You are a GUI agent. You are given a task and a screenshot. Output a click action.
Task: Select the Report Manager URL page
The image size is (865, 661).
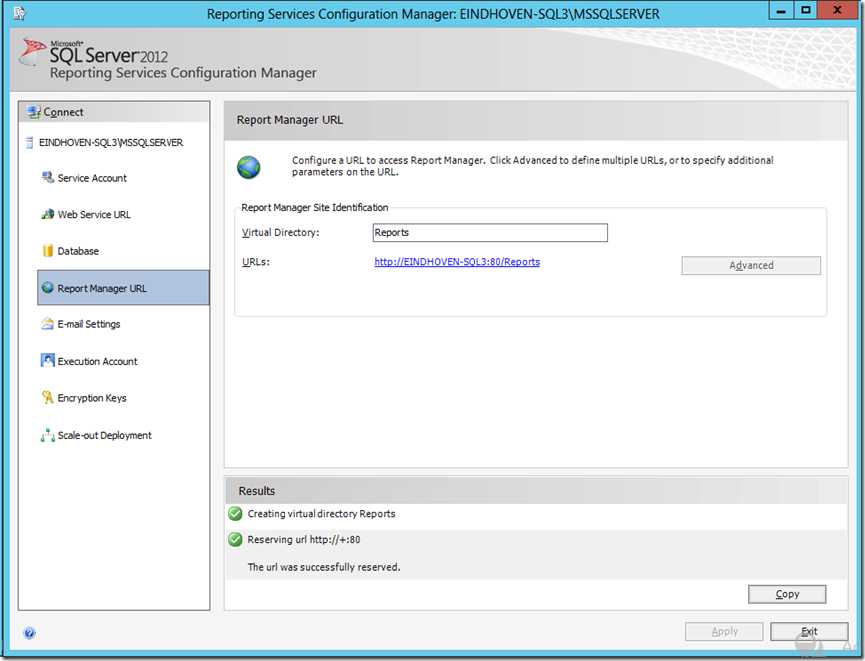point(123,287)
